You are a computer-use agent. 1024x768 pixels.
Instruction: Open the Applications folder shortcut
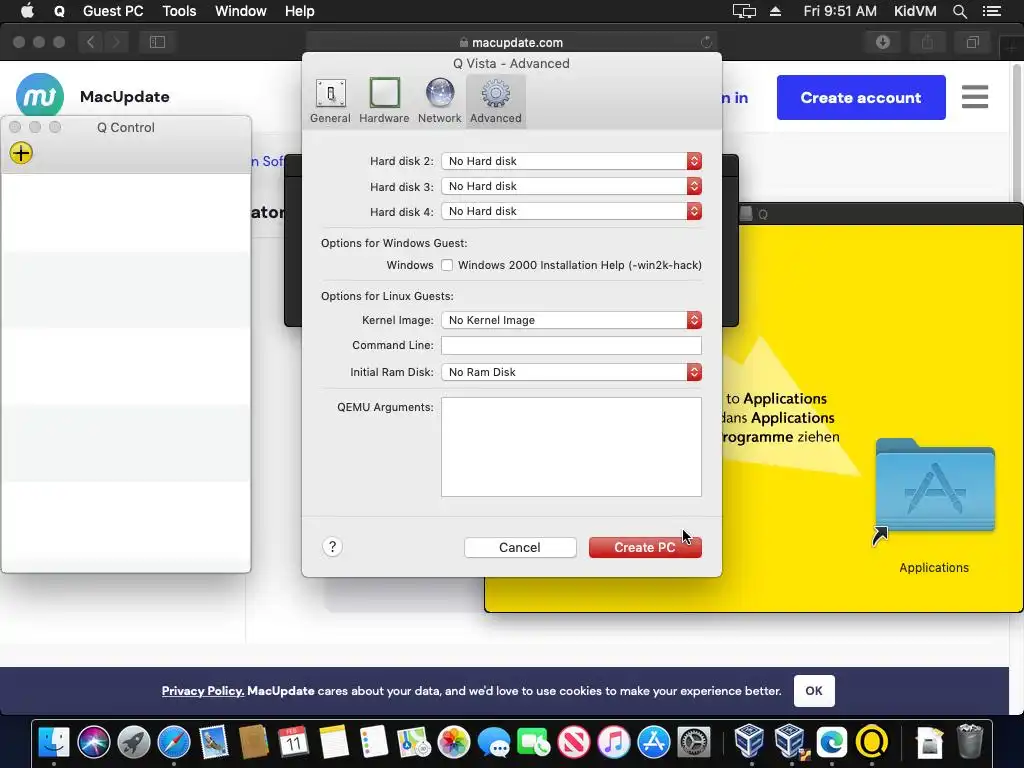[935, 487]
